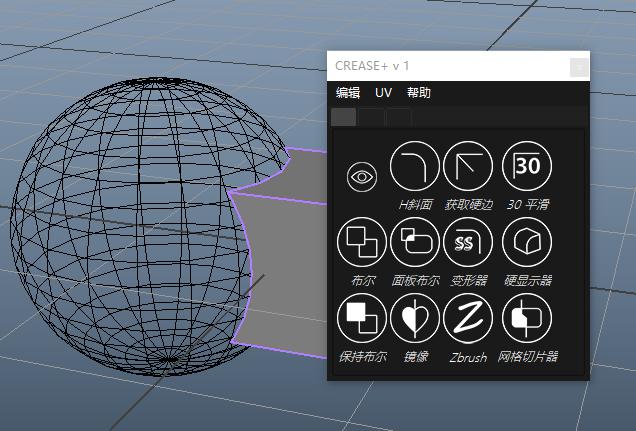Click the 网格切片器 mesh slicer icon
Screen dimensions: 636x431
[x=526, y=319]
